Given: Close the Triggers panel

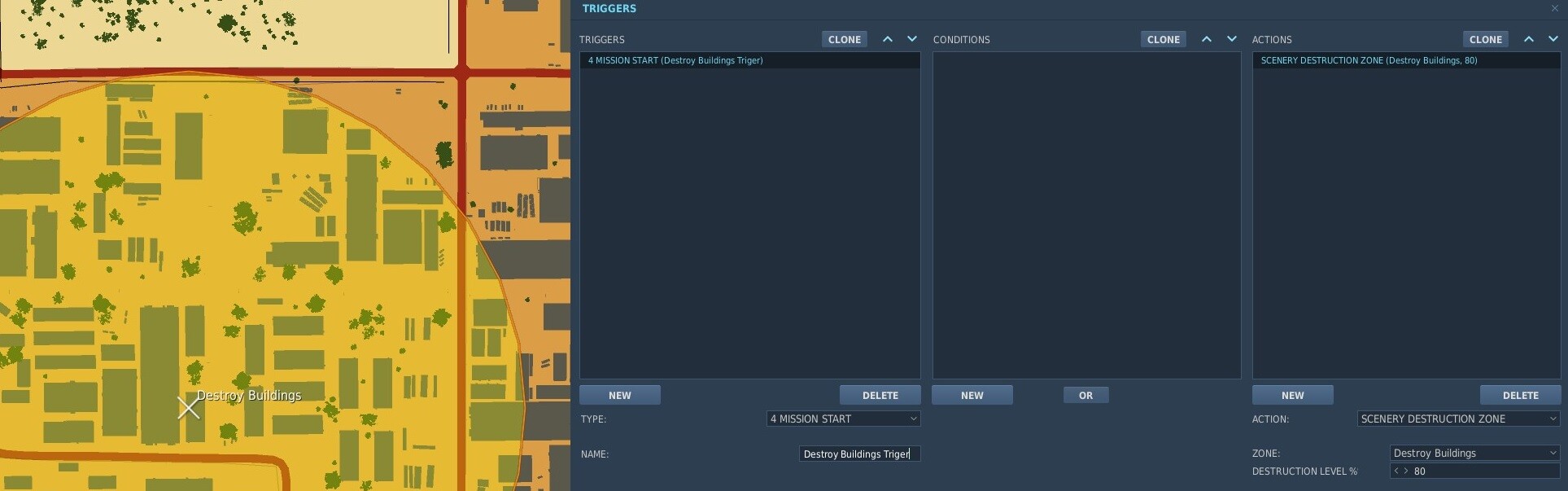Looking at the screenshot, I should 1555,8.
